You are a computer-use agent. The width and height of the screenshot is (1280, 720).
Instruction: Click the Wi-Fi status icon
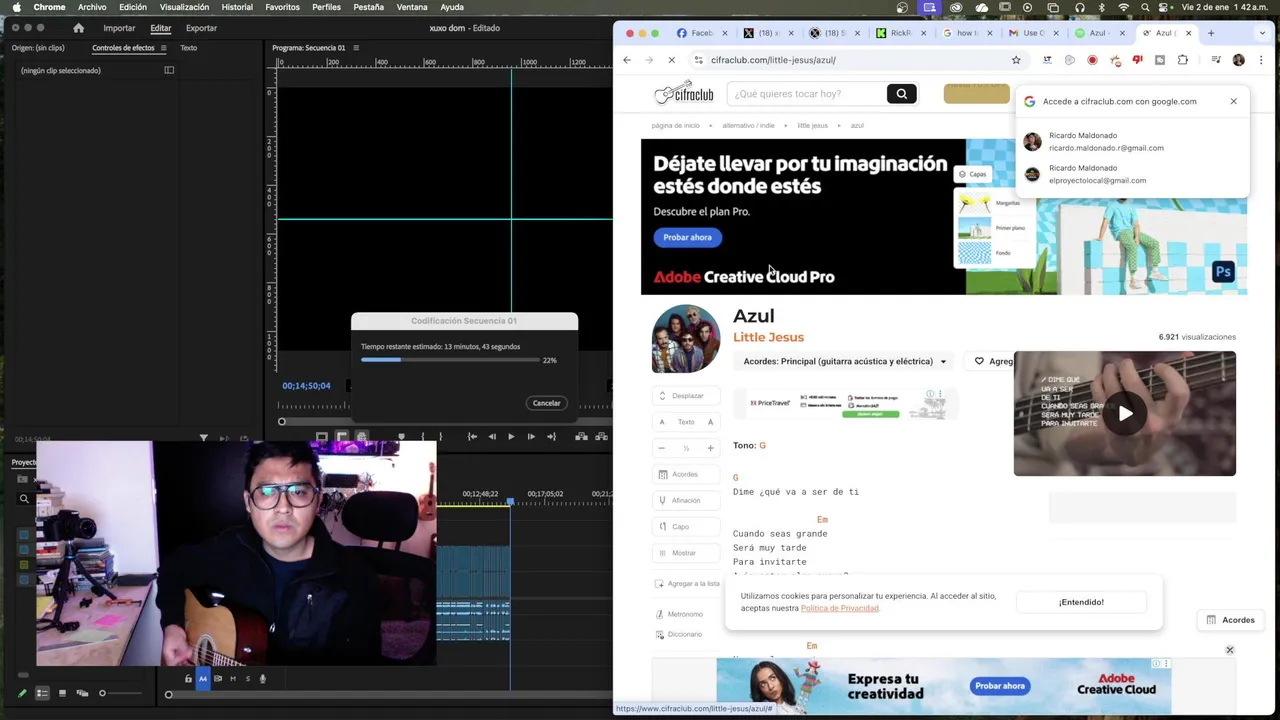click(x=1123, y=7)
